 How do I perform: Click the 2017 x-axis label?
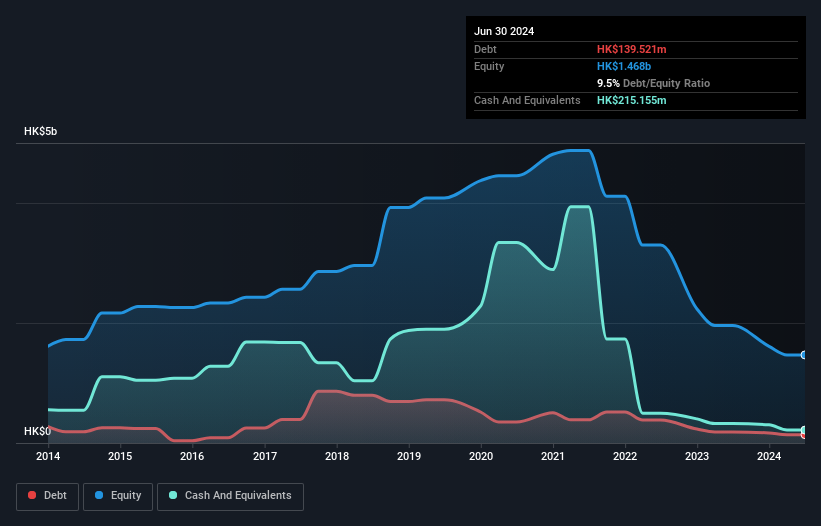265,456
